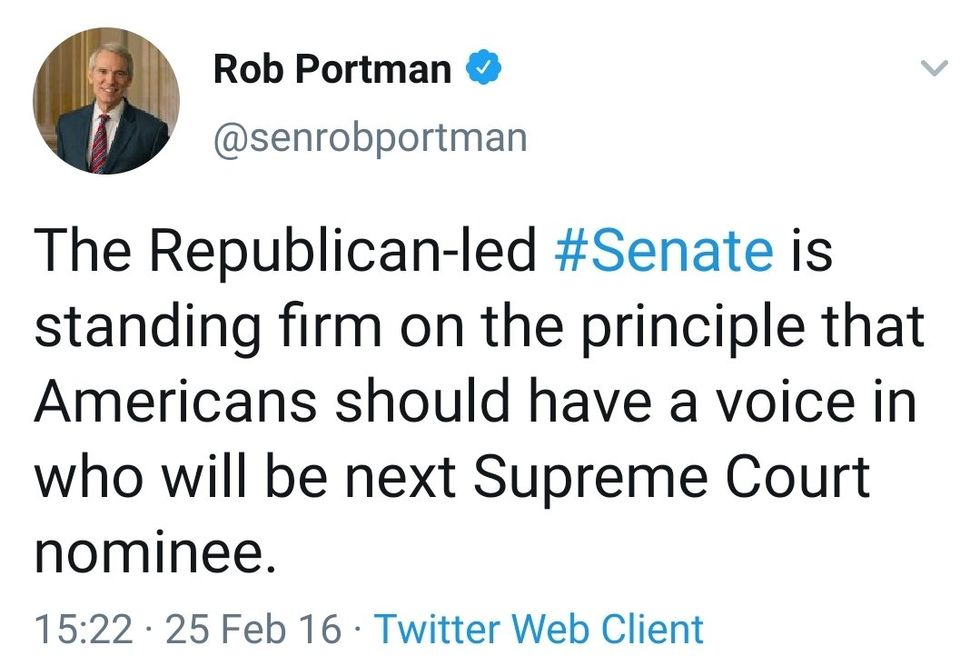Click the 15:22 tweet timestamp
Image resolution: width=980 pixels, height=667 pixels.
pyautogui.click(x=83, y=629)
